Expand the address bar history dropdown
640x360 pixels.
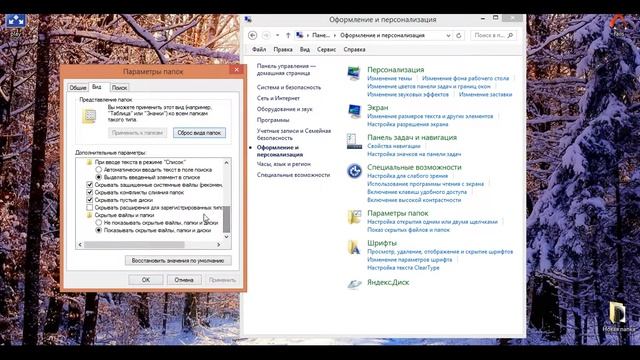(x=448, y=36)
